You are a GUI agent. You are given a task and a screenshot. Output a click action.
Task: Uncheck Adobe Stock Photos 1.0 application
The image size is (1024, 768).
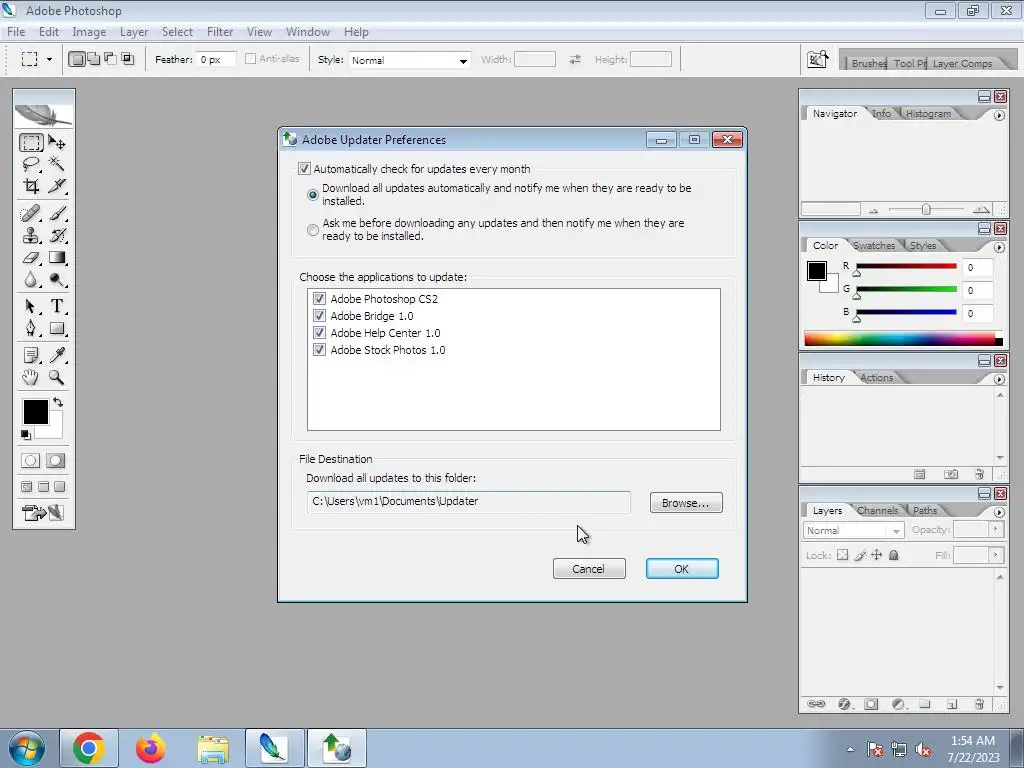tap(319, 349)
